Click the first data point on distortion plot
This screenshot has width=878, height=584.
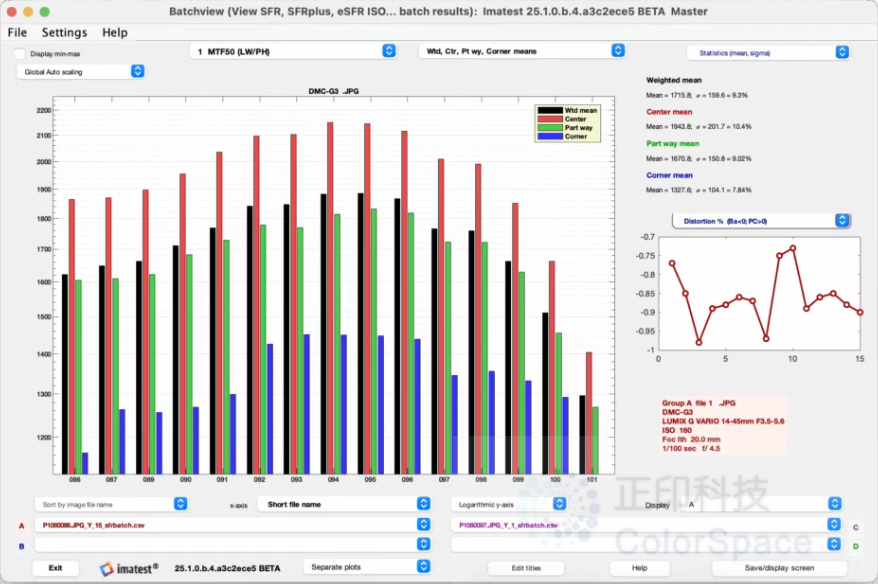click(x=672, y=263)
